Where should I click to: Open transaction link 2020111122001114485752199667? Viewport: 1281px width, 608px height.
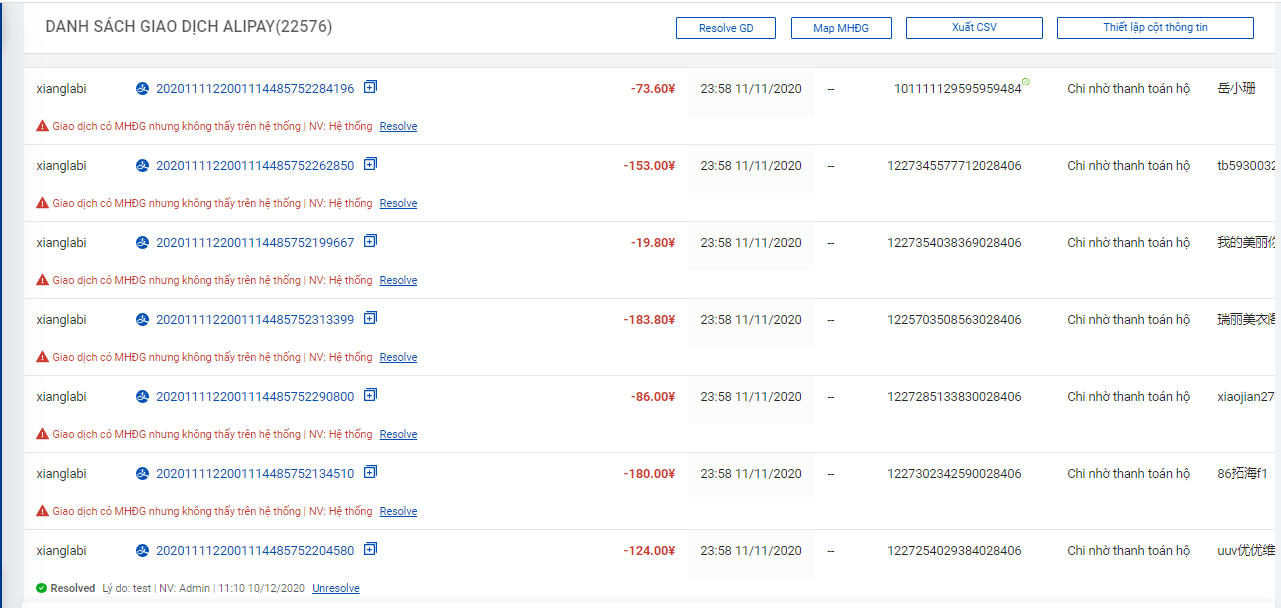pyautogui.click(x=255, y=243)
